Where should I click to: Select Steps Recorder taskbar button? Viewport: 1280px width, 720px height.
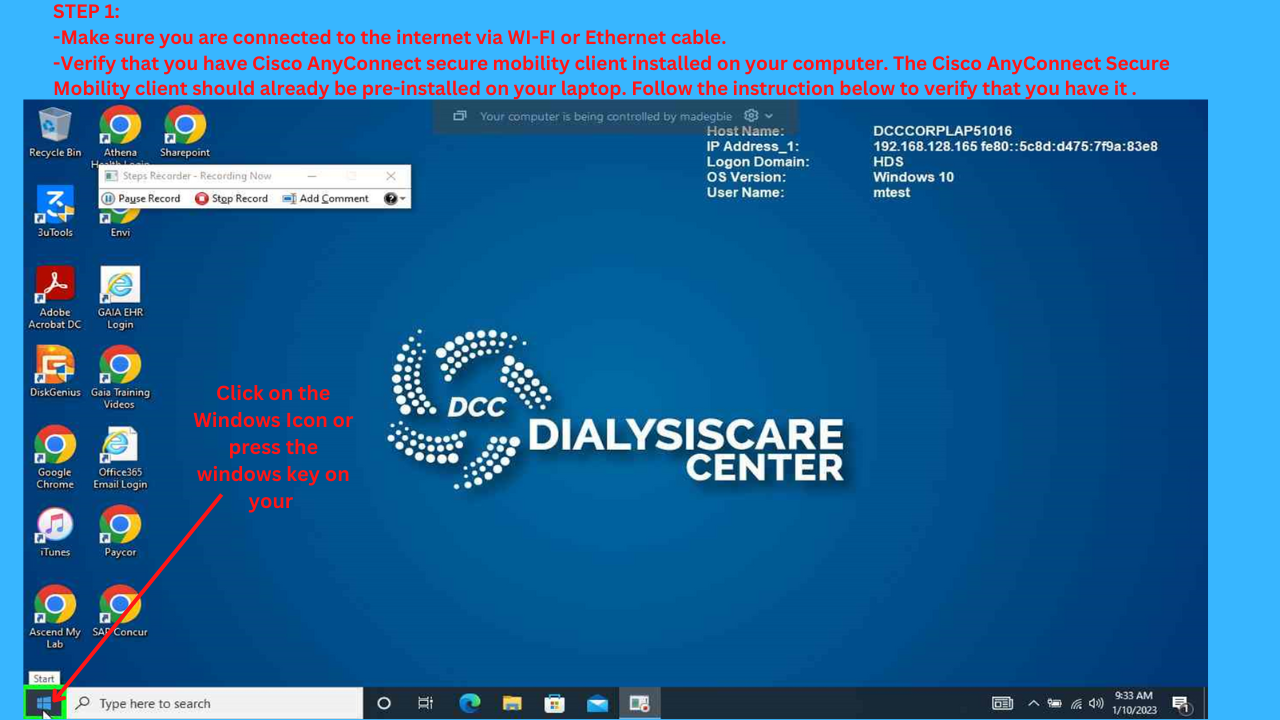click(640, 704)
